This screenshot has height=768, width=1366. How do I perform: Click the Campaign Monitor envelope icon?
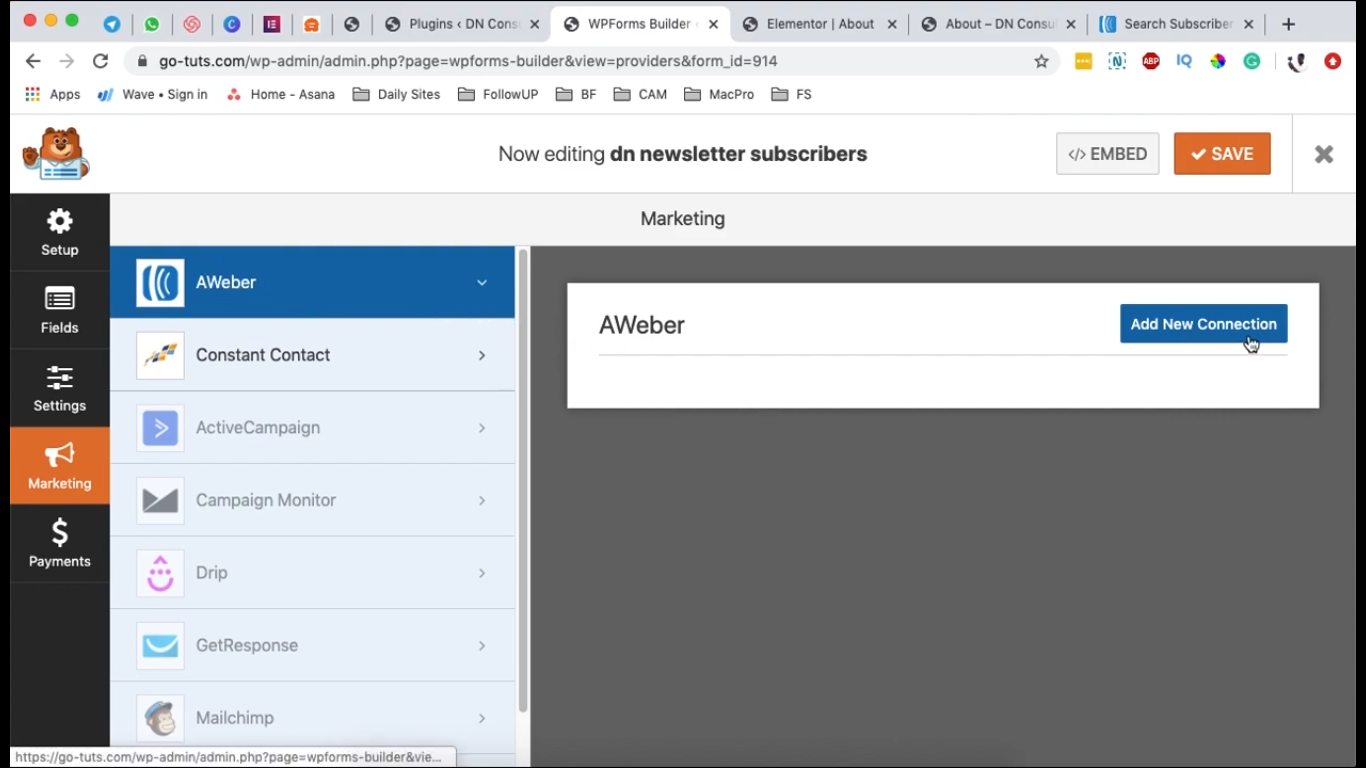(160, 500)
